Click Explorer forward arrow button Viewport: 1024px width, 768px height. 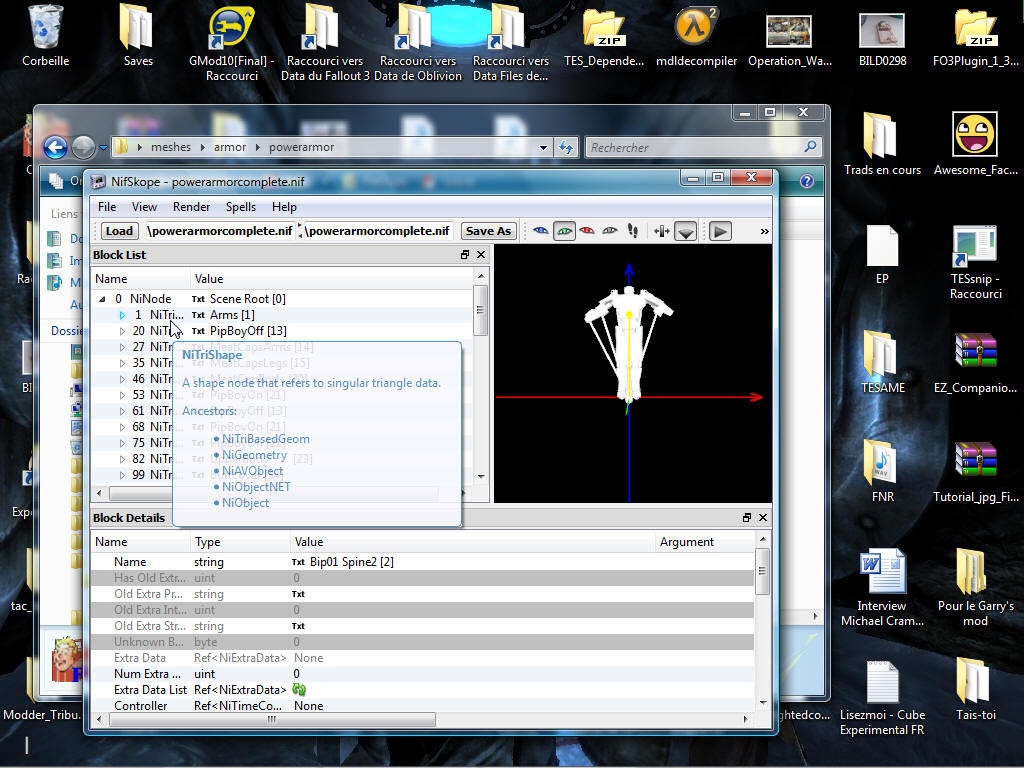[83, 148]
